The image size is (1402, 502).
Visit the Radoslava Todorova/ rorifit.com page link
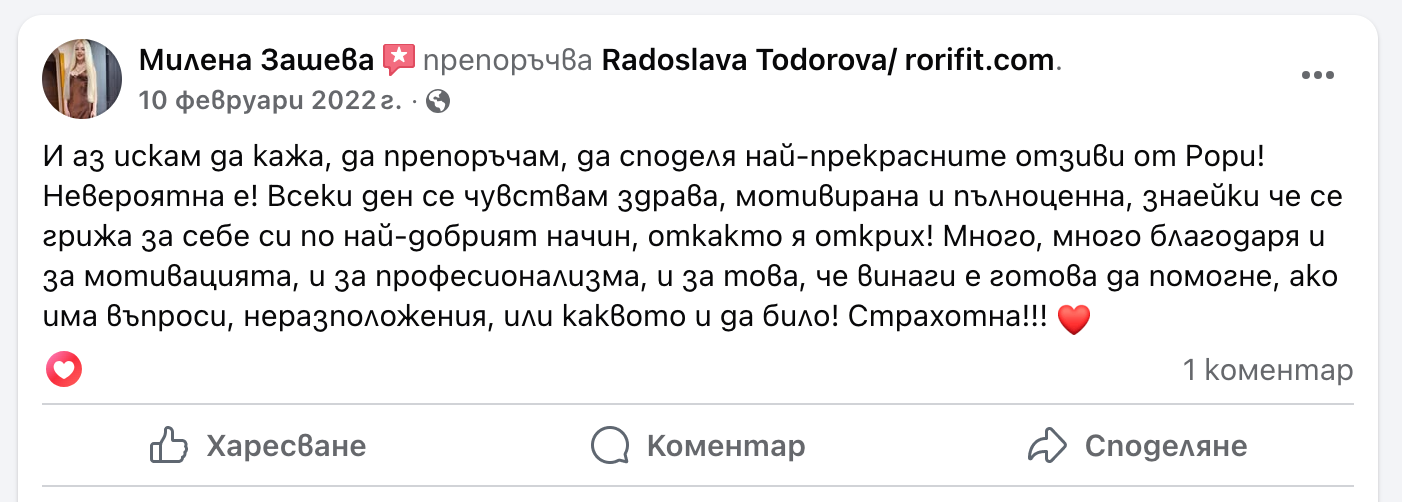coord(827,61)
